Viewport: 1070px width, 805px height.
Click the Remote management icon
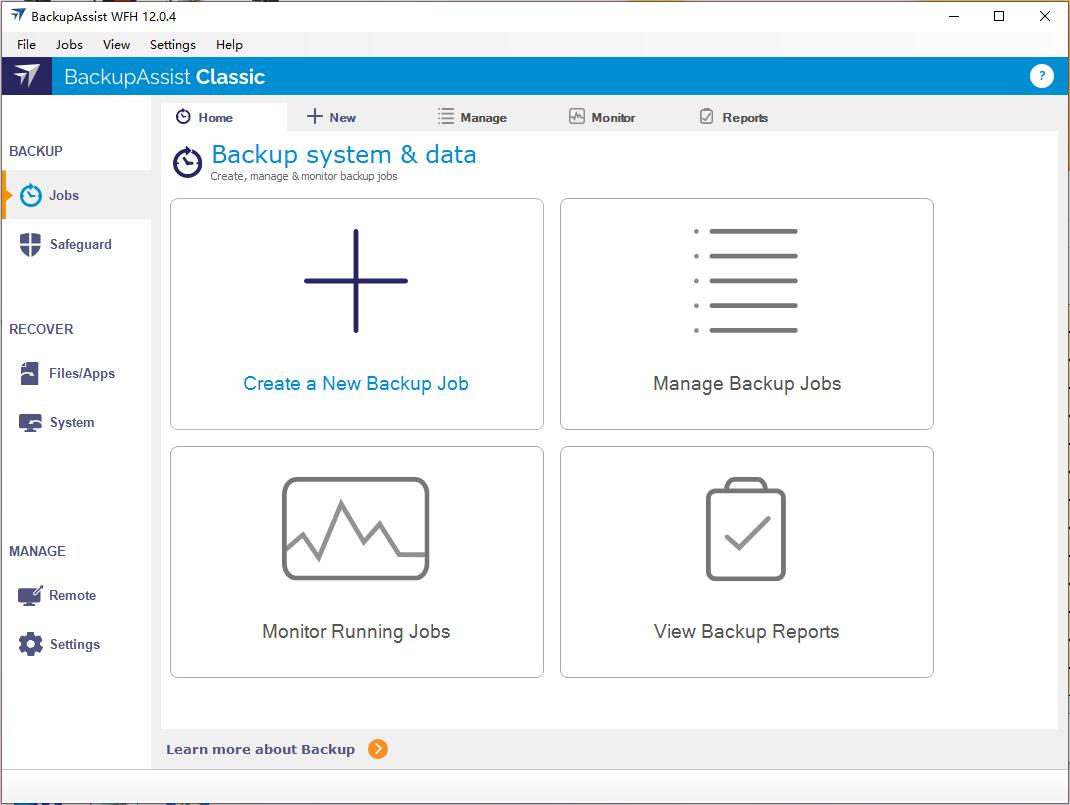coord(30,596)
